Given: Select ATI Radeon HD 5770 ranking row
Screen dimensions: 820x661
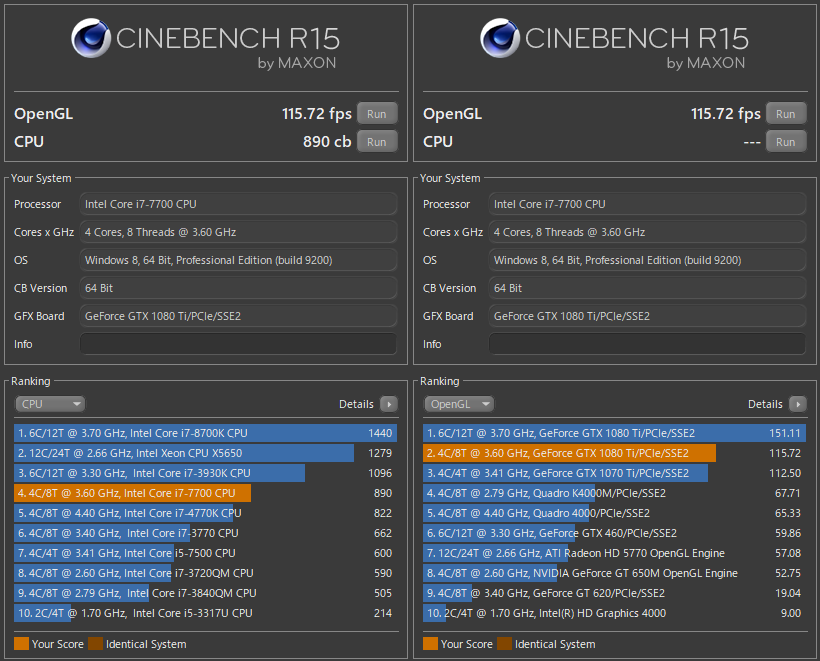Looking at the screenshot, I should [614, 553].
